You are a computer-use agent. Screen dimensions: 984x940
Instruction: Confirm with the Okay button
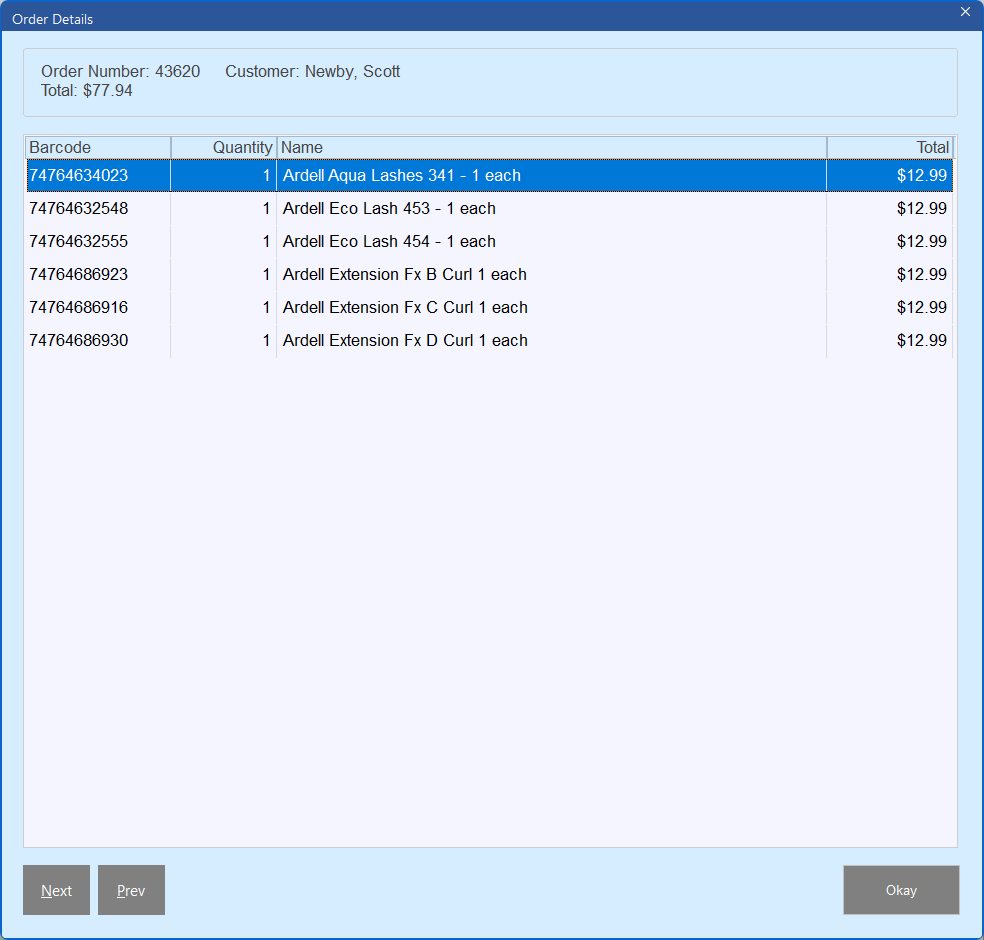[x=901, y=890]
